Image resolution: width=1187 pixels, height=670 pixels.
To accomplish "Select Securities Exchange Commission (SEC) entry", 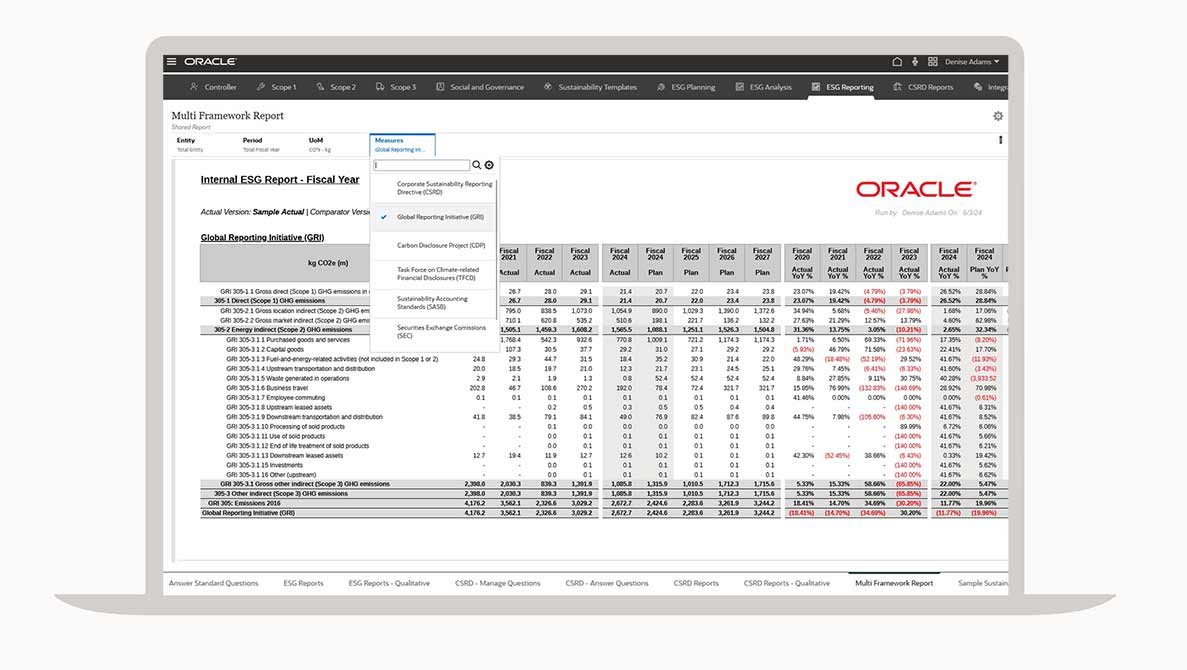I will pos(440,331).
